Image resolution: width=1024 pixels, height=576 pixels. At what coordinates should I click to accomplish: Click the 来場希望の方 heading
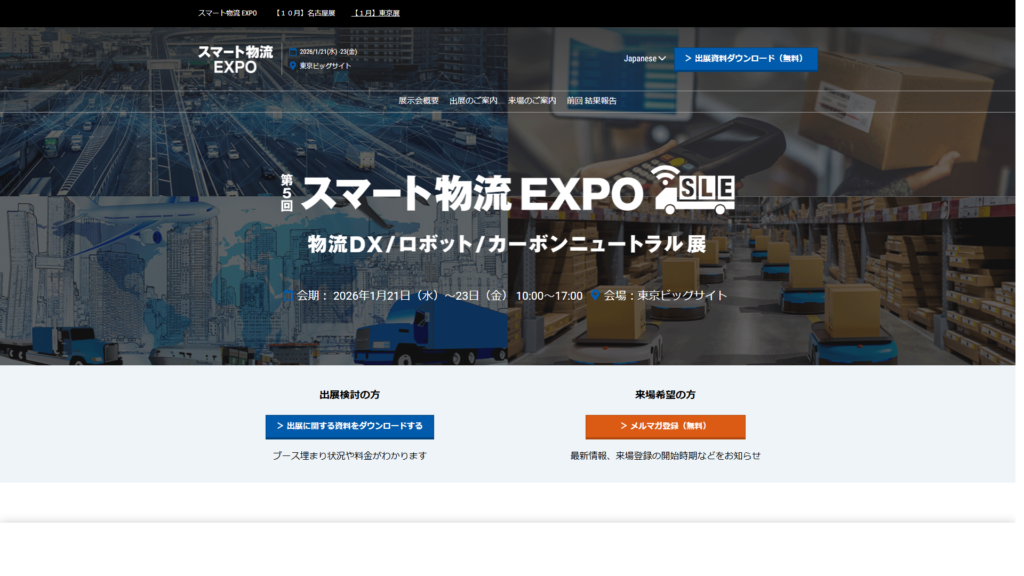(x=665, y=394)
